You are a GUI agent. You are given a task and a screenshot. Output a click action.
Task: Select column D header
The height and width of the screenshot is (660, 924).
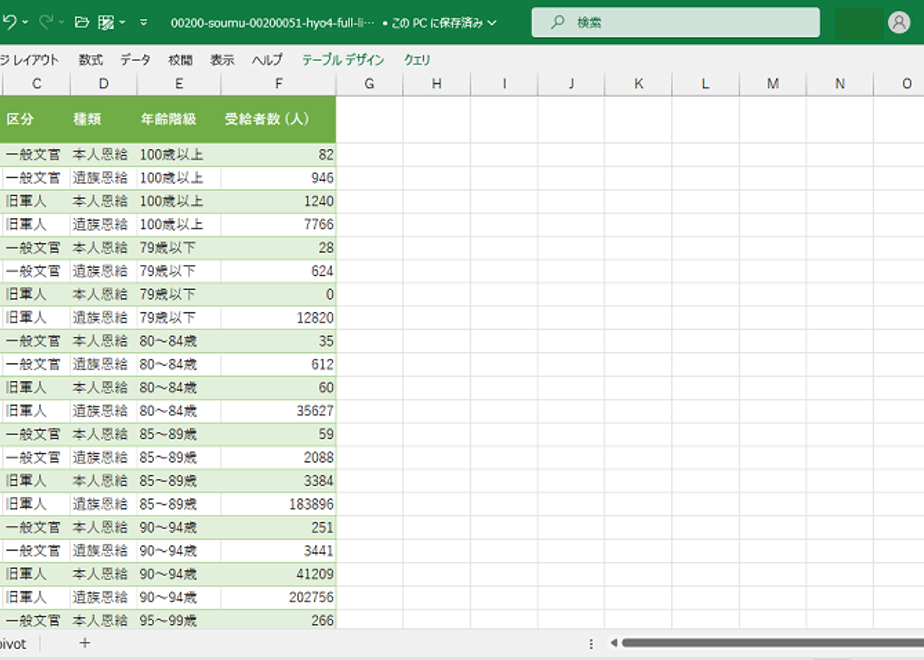point(104,84)
